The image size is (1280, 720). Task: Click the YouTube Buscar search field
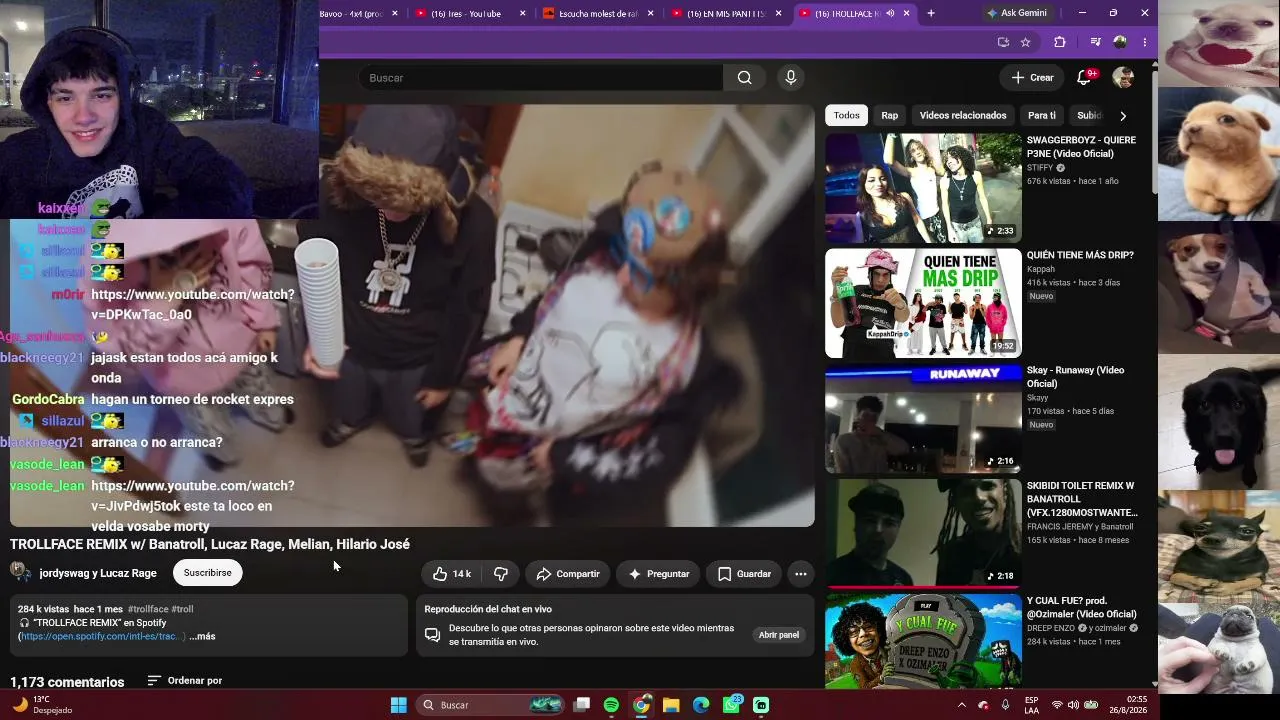tap(540, 78)
